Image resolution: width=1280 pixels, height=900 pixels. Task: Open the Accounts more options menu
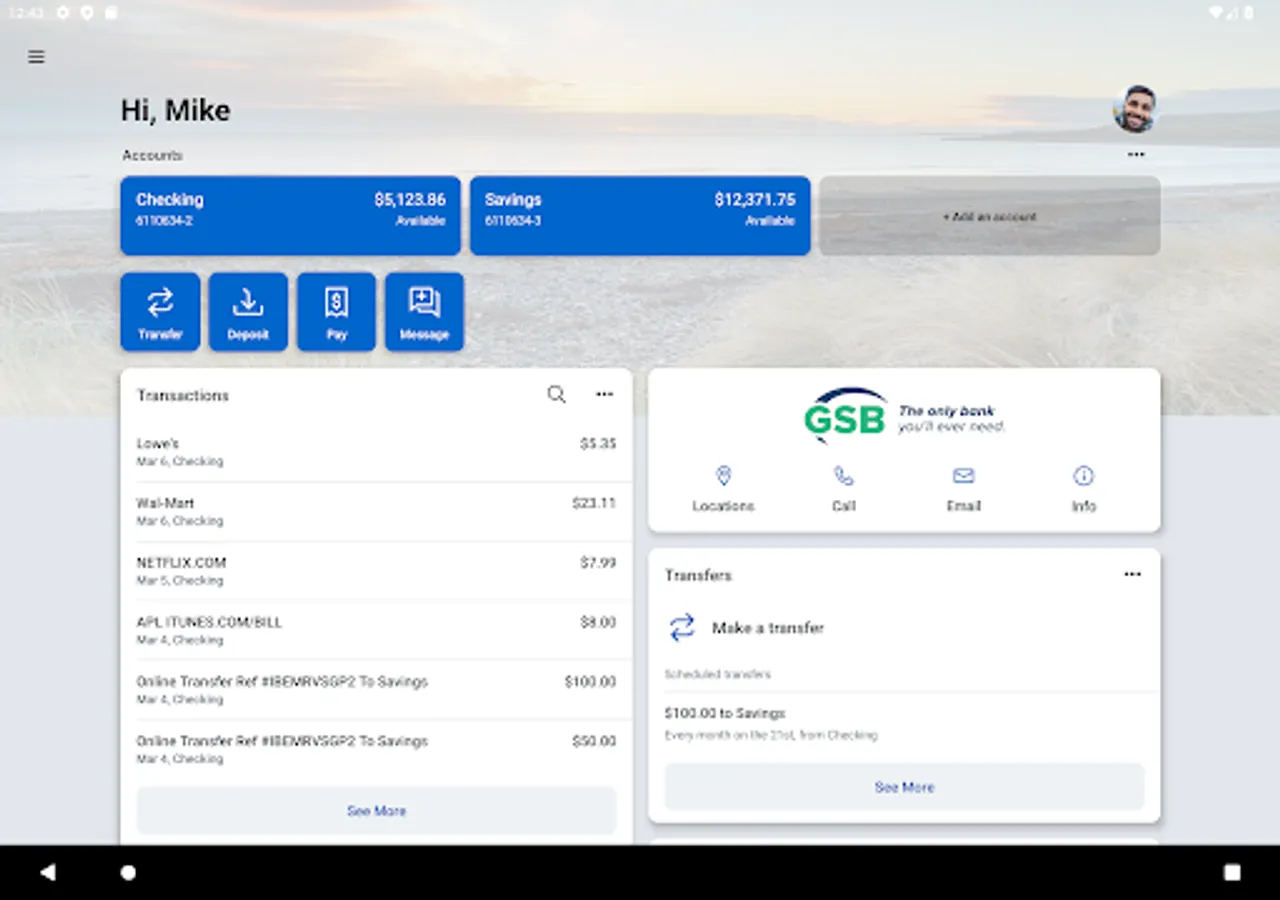[1136, 155]
